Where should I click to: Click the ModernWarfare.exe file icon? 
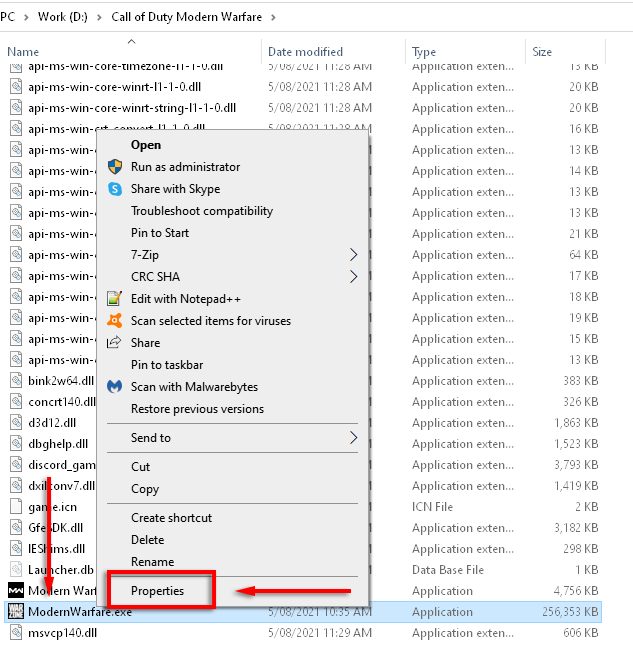pos(16,612)
